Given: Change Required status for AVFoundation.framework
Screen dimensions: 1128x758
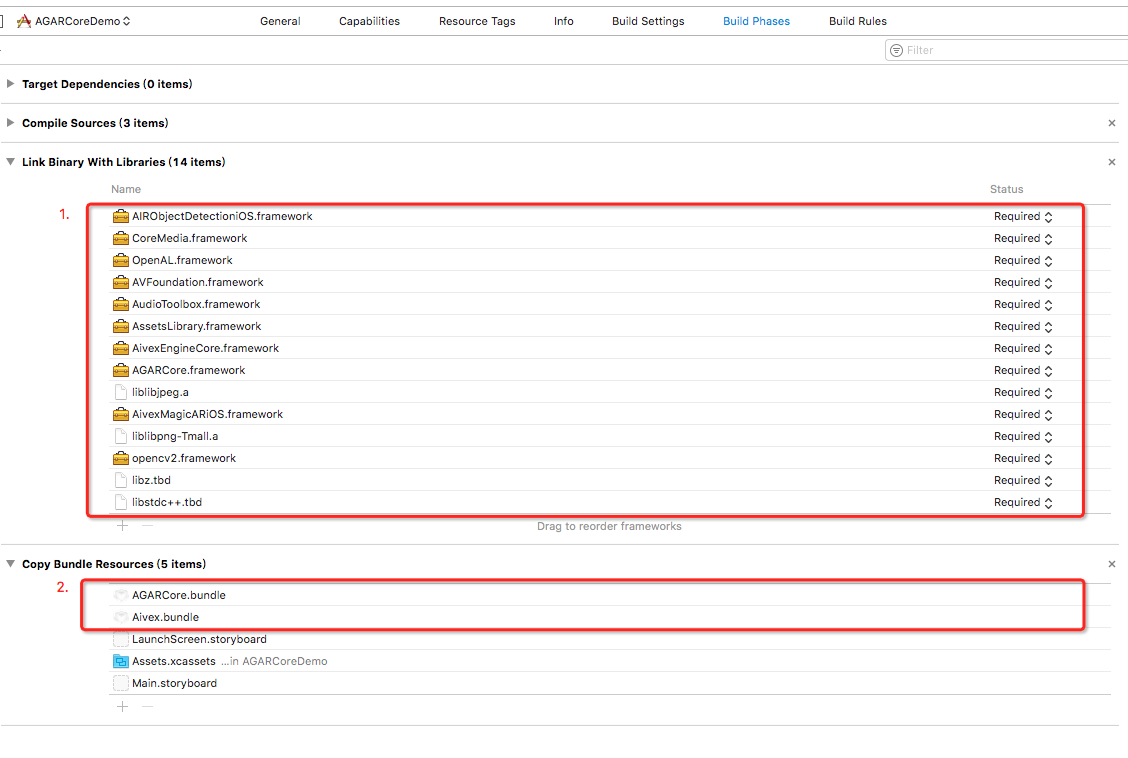Looking at the screenshot, I should click(1023, 282).
